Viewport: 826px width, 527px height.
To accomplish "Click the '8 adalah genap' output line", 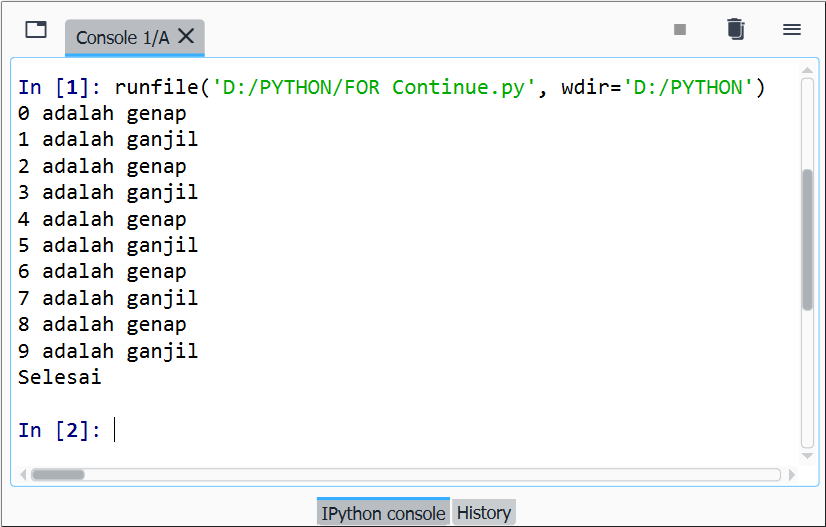I will 102,325.
